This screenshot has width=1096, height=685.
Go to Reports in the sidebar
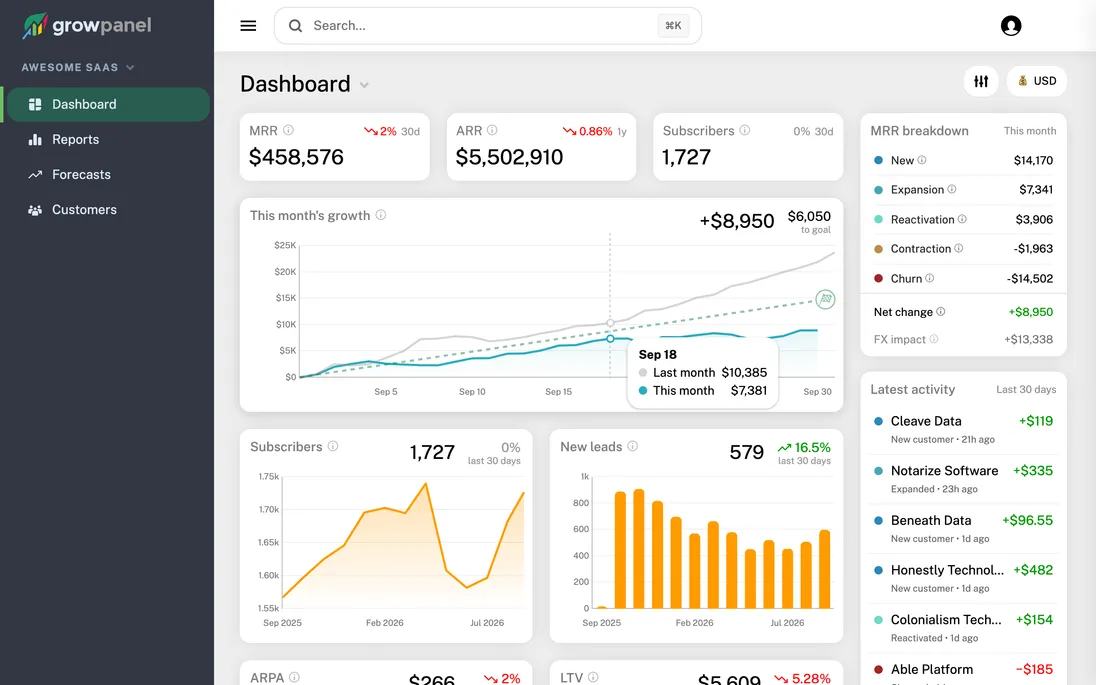pos(108,139)
